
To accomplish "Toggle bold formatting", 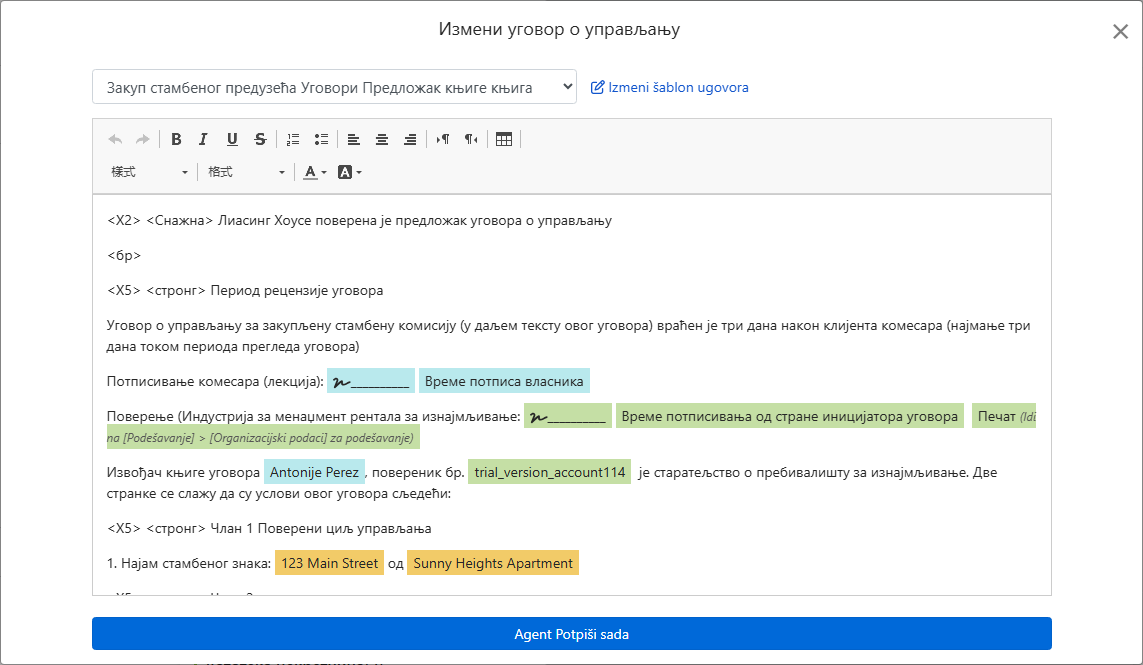I will click(x=176, y=139).
